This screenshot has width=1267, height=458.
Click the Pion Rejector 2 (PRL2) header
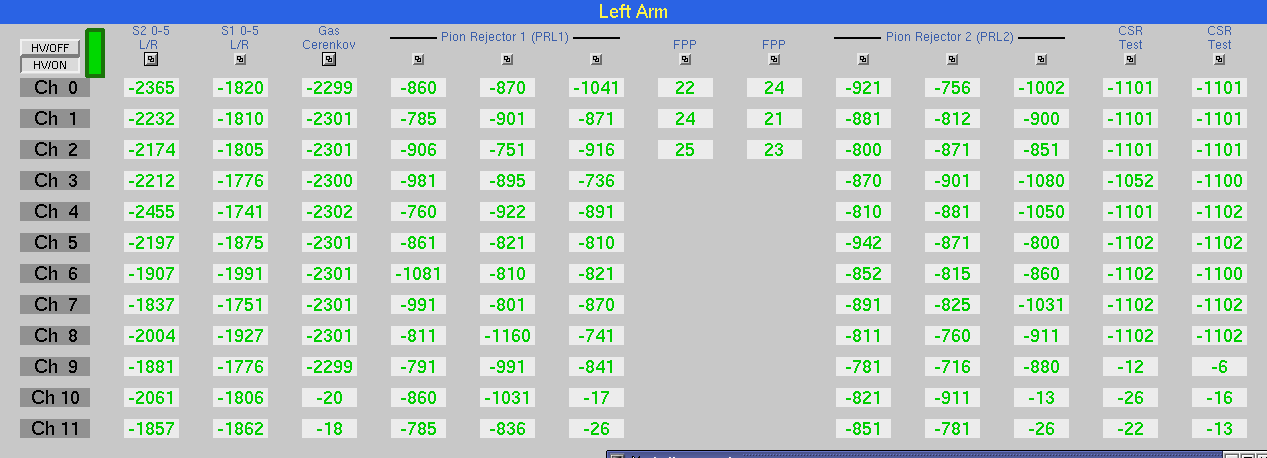[950, 37]
